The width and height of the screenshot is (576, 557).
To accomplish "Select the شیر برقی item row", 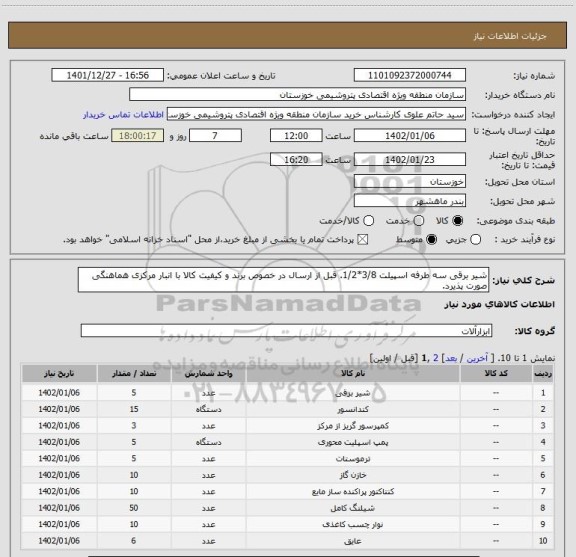I will click(287, 393).
